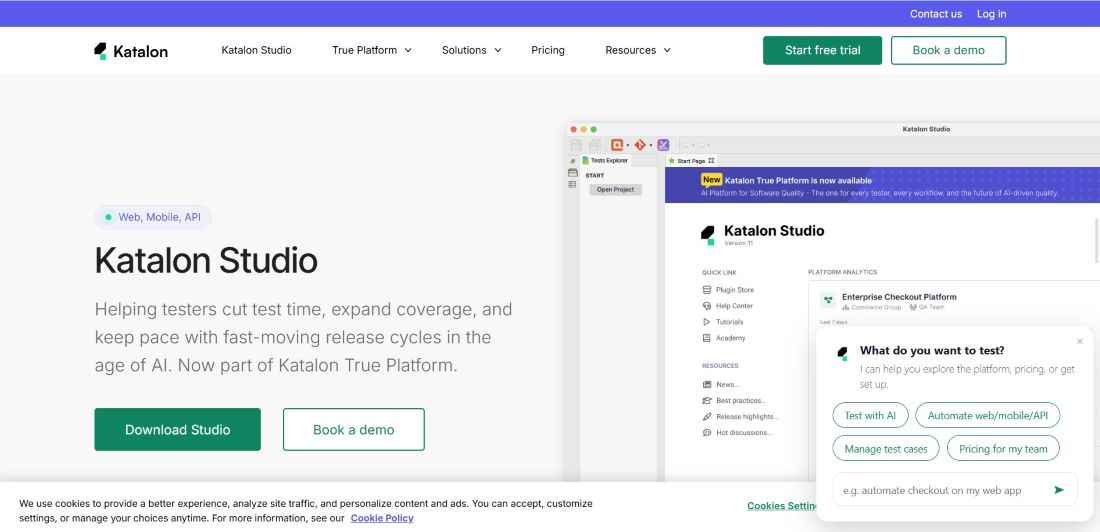Click the send arrow in the chat box
This screenshot has height=532, width=1100.
(x=1059, y=490)
